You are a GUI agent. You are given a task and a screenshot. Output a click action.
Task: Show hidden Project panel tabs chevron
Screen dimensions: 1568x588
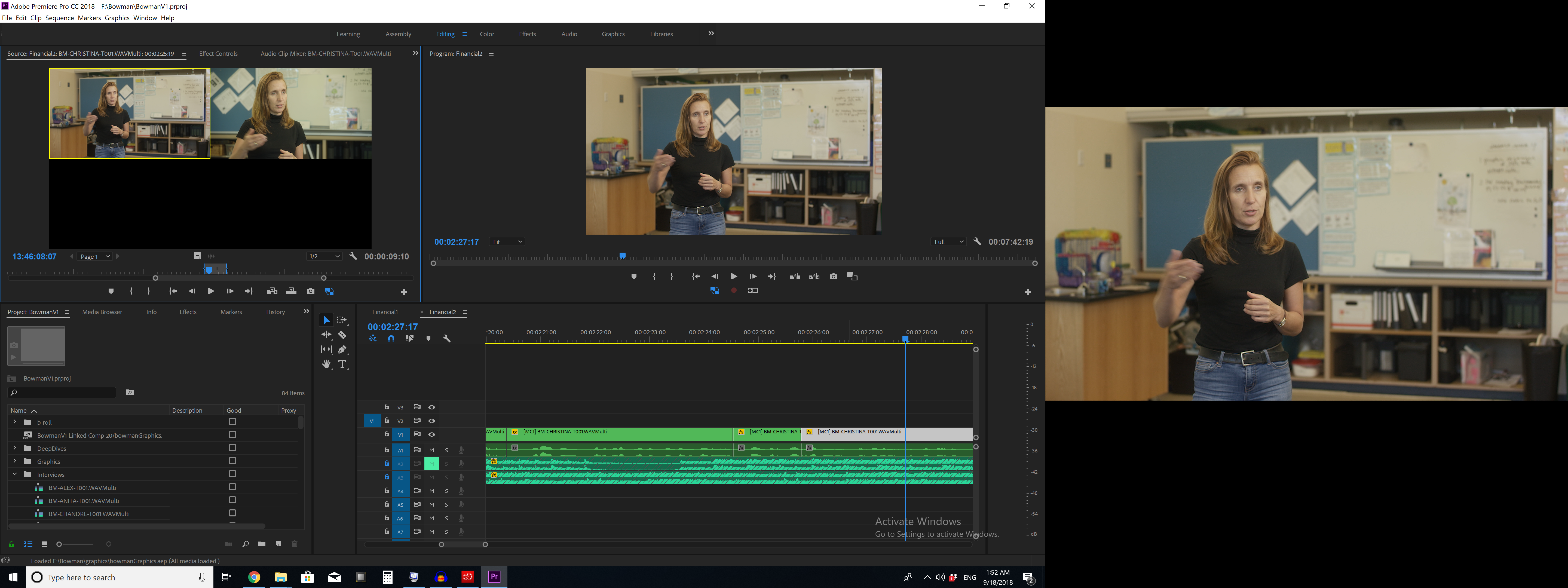(306, 312)
